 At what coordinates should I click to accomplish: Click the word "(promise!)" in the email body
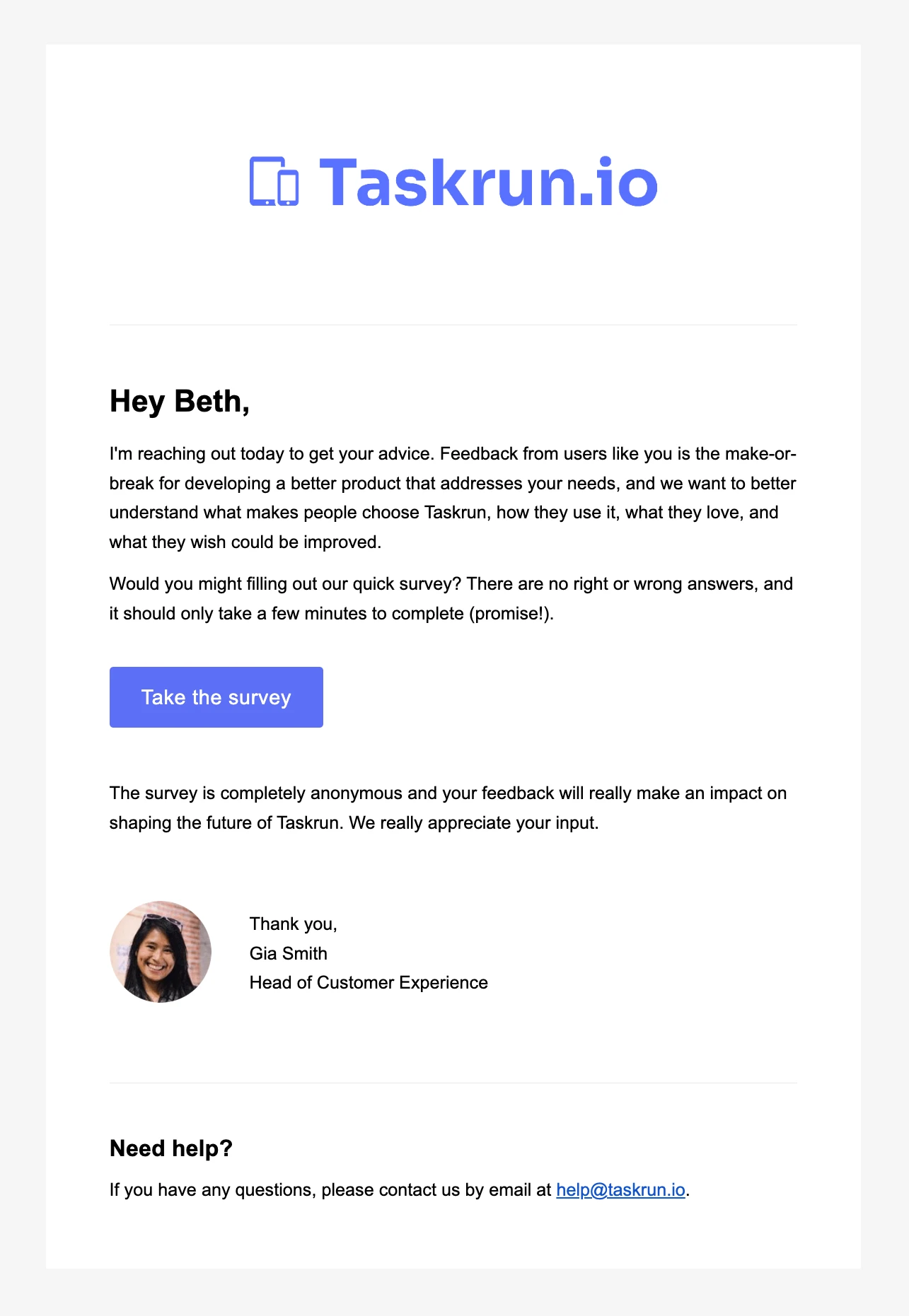pos(510,614)
